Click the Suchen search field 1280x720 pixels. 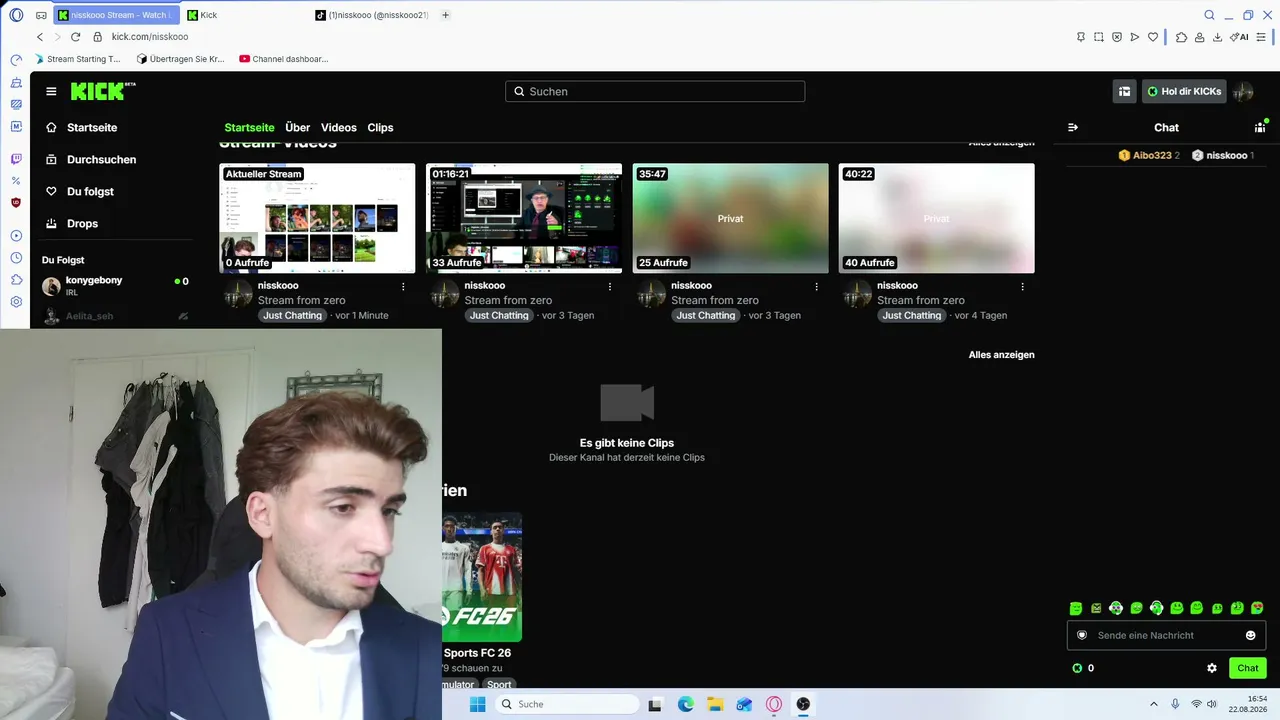coord(655,91)
